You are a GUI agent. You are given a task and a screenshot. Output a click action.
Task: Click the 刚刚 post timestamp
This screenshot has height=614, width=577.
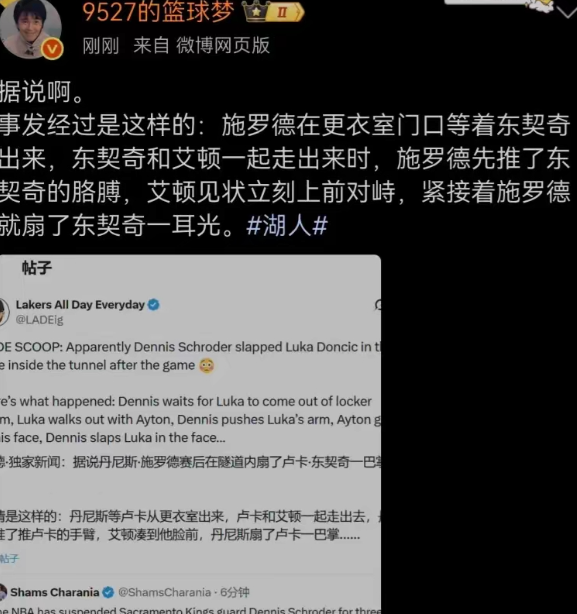(101, 46)
